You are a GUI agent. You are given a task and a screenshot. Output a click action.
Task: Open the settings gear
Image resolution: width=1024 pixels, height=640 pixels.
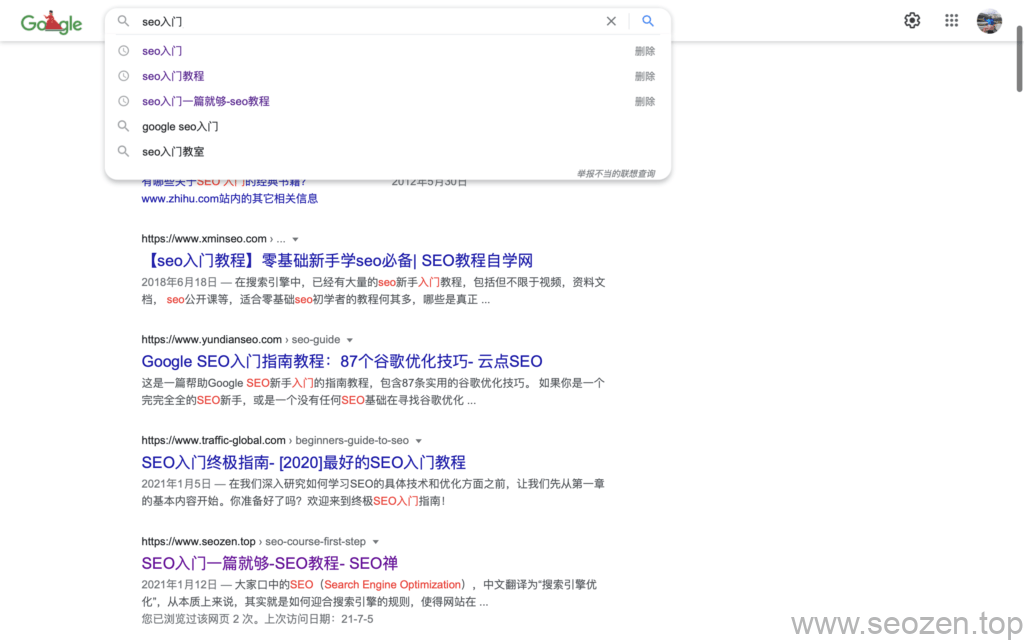point(912,20)
